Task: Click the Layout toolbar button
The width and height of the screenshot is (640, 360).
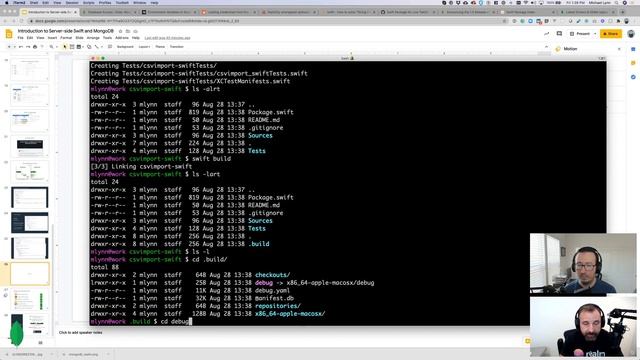Action: (144, 47)
